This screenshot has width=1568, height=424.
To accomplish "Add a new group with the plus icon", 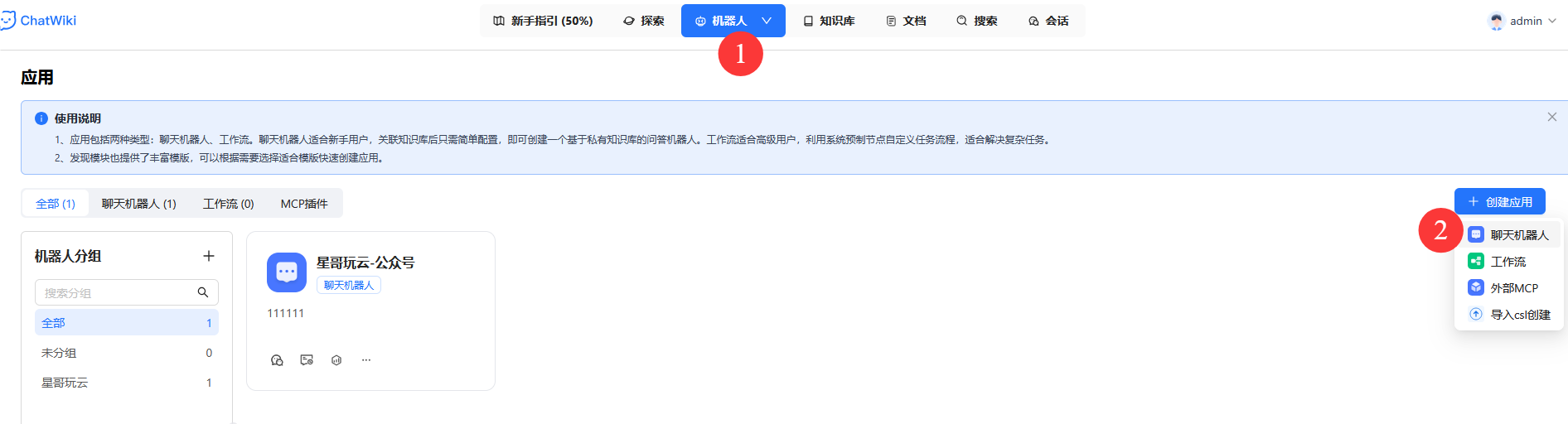I will tap(209, 257).
